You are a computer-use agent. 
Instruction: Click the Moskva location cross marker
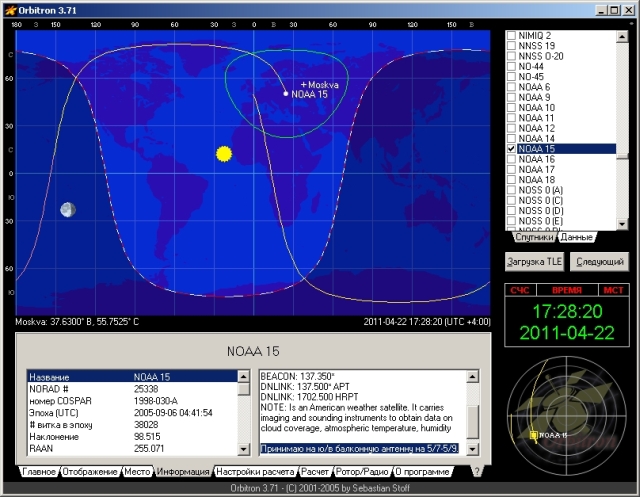pos(303,85)
